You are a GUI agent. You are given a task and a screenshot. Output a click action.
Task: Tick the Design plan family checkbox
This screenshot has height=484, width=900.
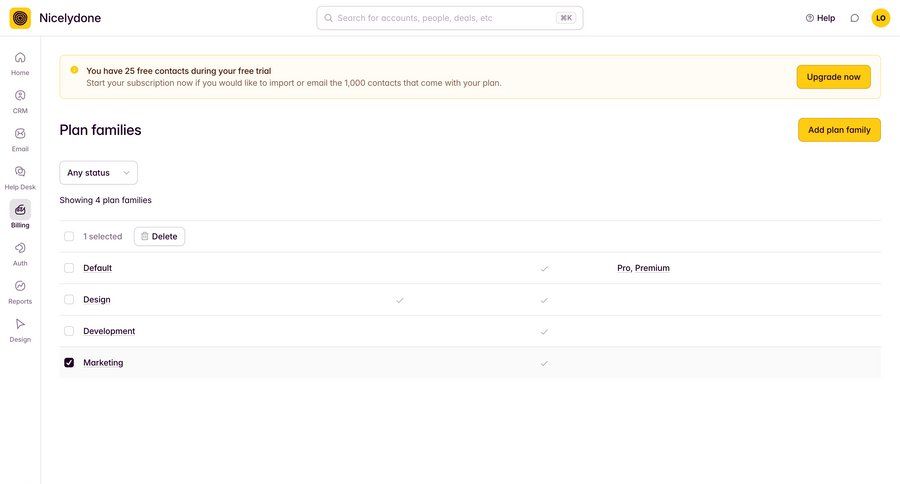point(69,300)
